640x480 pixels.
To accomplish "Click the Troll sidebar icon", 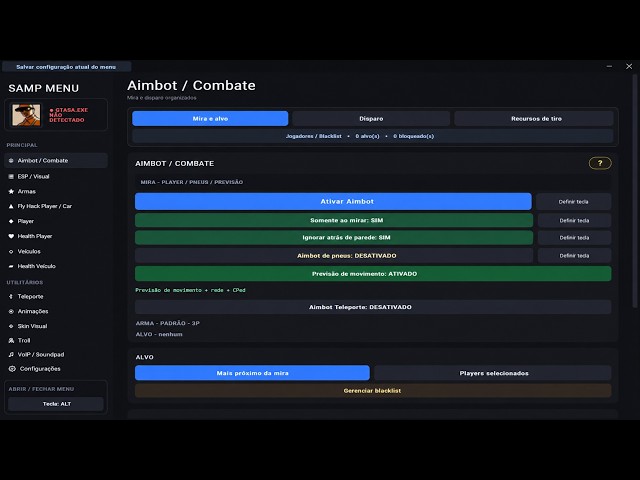I will (x=11, y=340).
